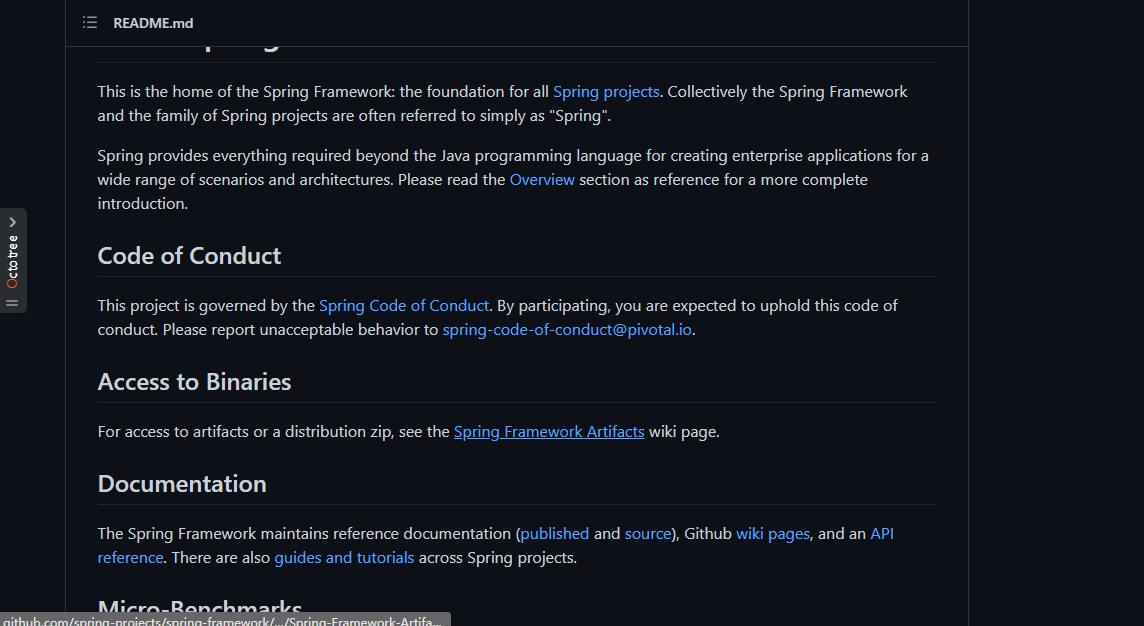Click the Octotree hamburger pin icon
Image resolution: width=1144 pixels, height=626 pixels.
click(x=12, y=303)
